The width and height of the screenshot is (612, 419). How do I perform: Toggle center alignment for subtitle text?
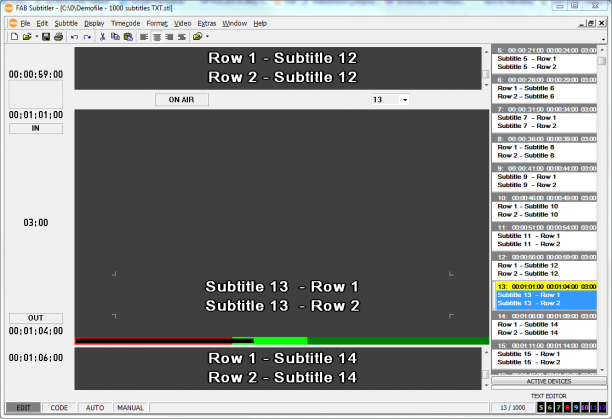point(157,37)
